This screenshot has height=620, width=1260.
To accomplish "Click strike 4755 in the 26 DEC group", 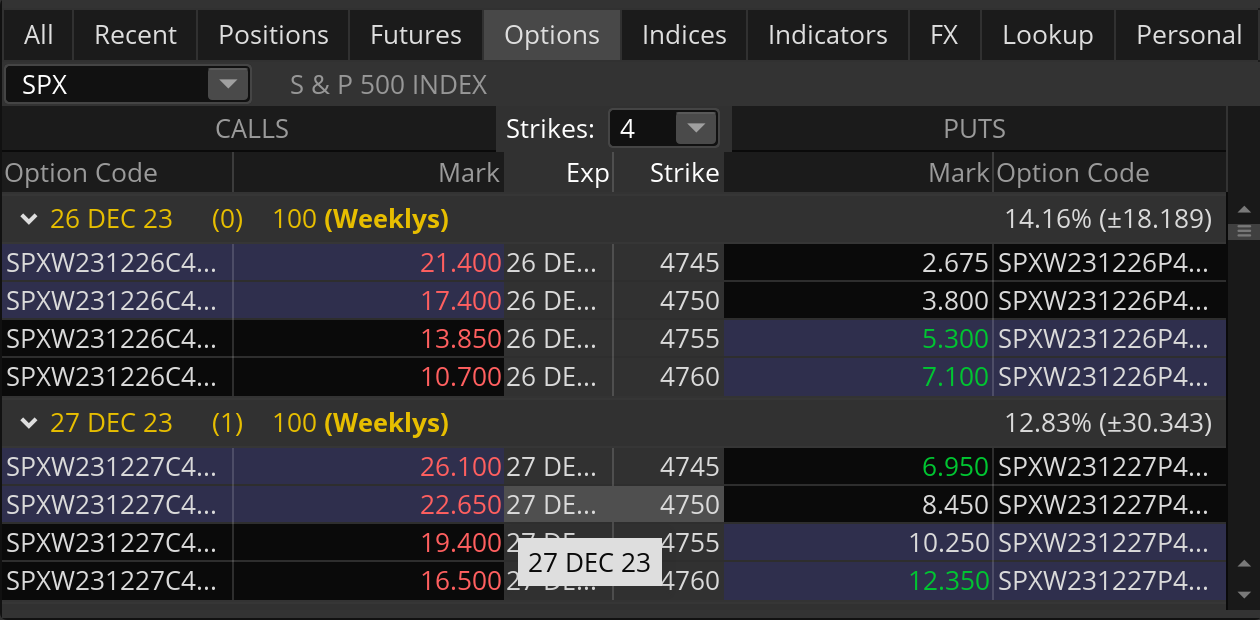I will tap(689, 339).
